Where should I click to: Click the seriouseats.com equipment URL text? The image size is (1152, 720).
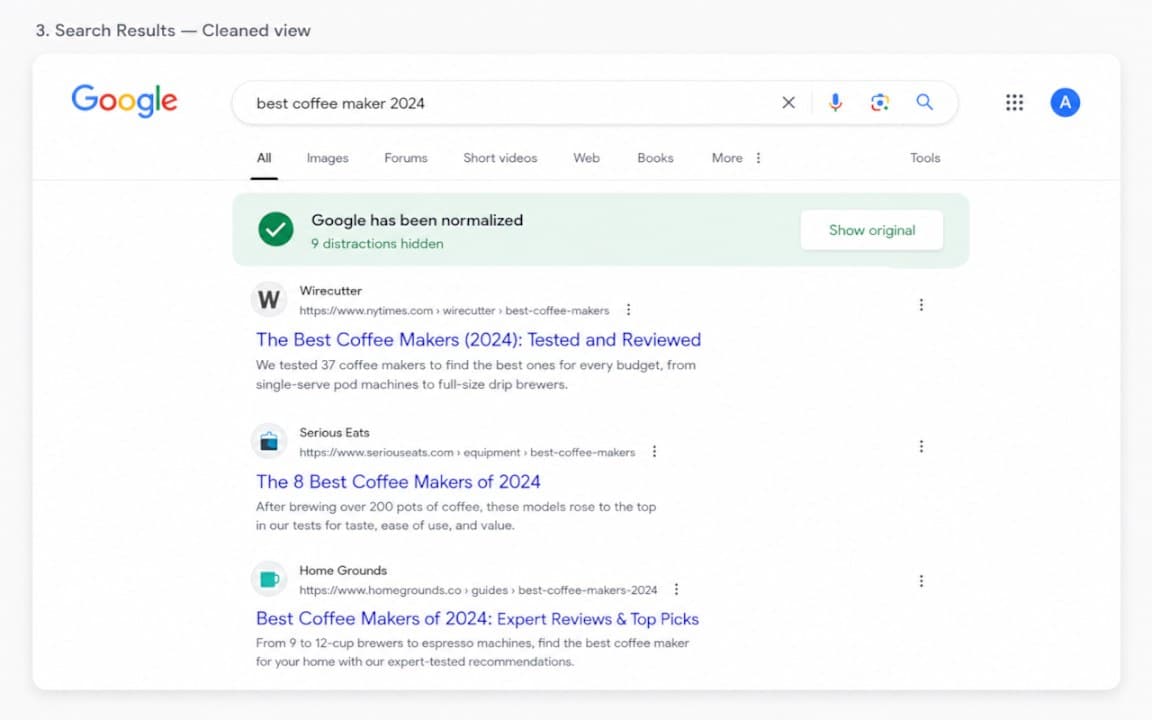coord(467,453)
